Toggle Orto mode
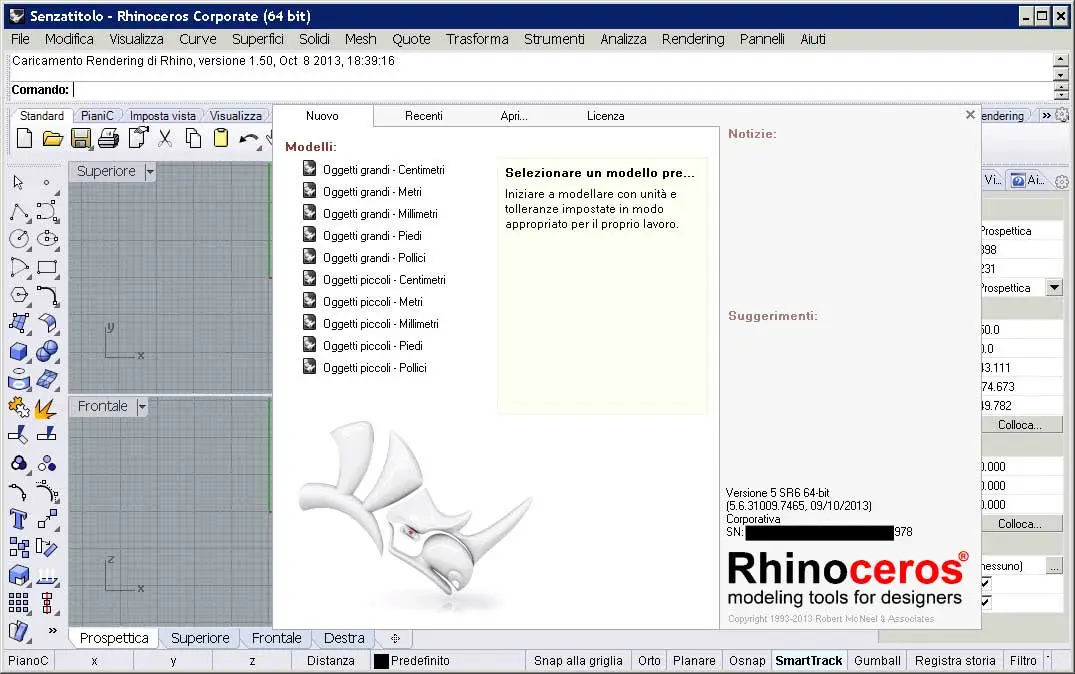This screenshot has width=1075, height=674. click(x=649, y=660)
